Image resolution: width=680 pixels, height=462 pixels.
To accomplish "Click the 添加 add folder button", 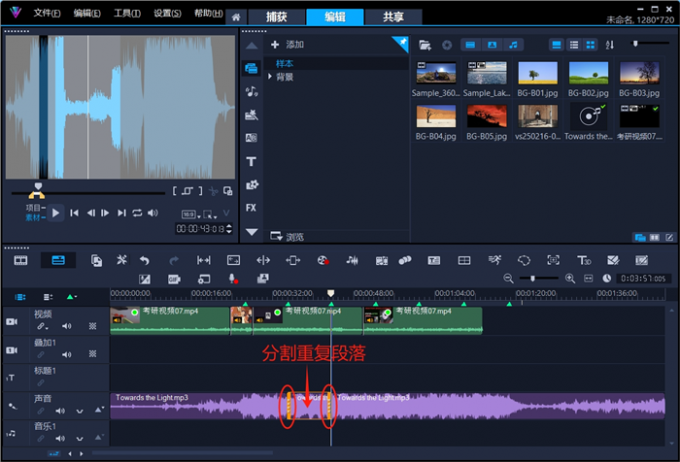I will pyautogui.click(x=287, y=44).
